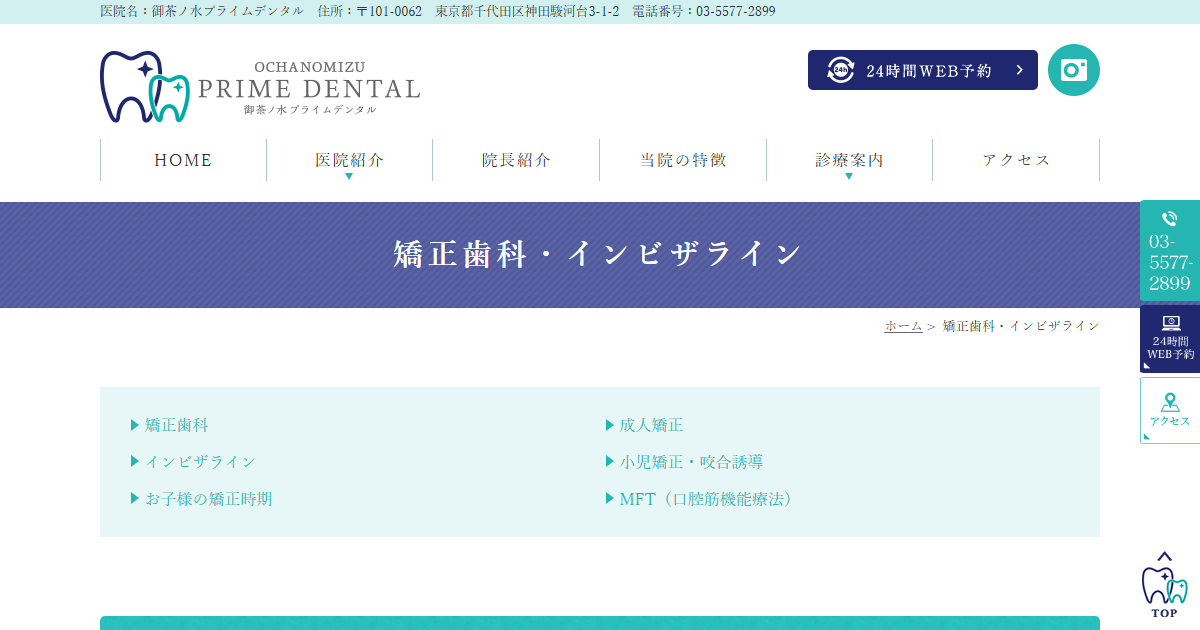Screen dimensions: 1200x630
Task: Click 医院名：御茶ノ水プライムデンタル top text
Action: [202, 11]
